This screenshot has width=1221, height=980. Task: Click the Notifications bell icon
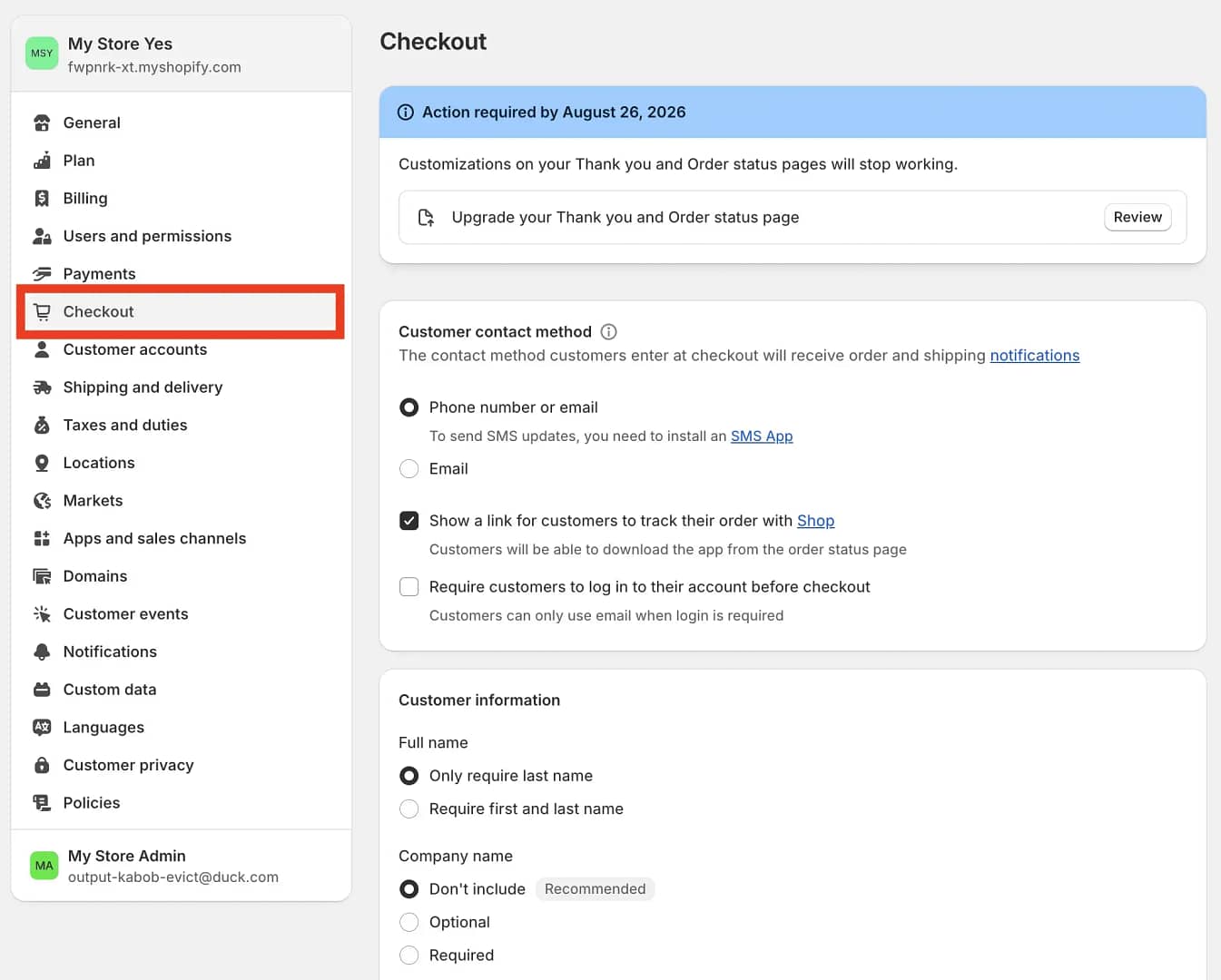click(x=42, y=652)
